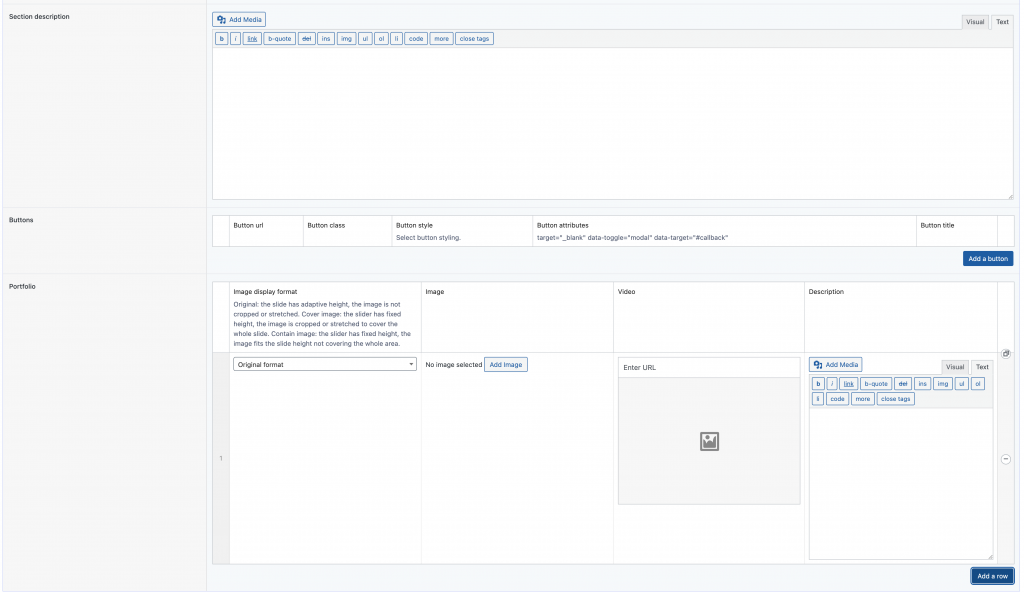Click del tag in Section description toolbar
Screen dimensions: 1024x592
pos(306,39)
